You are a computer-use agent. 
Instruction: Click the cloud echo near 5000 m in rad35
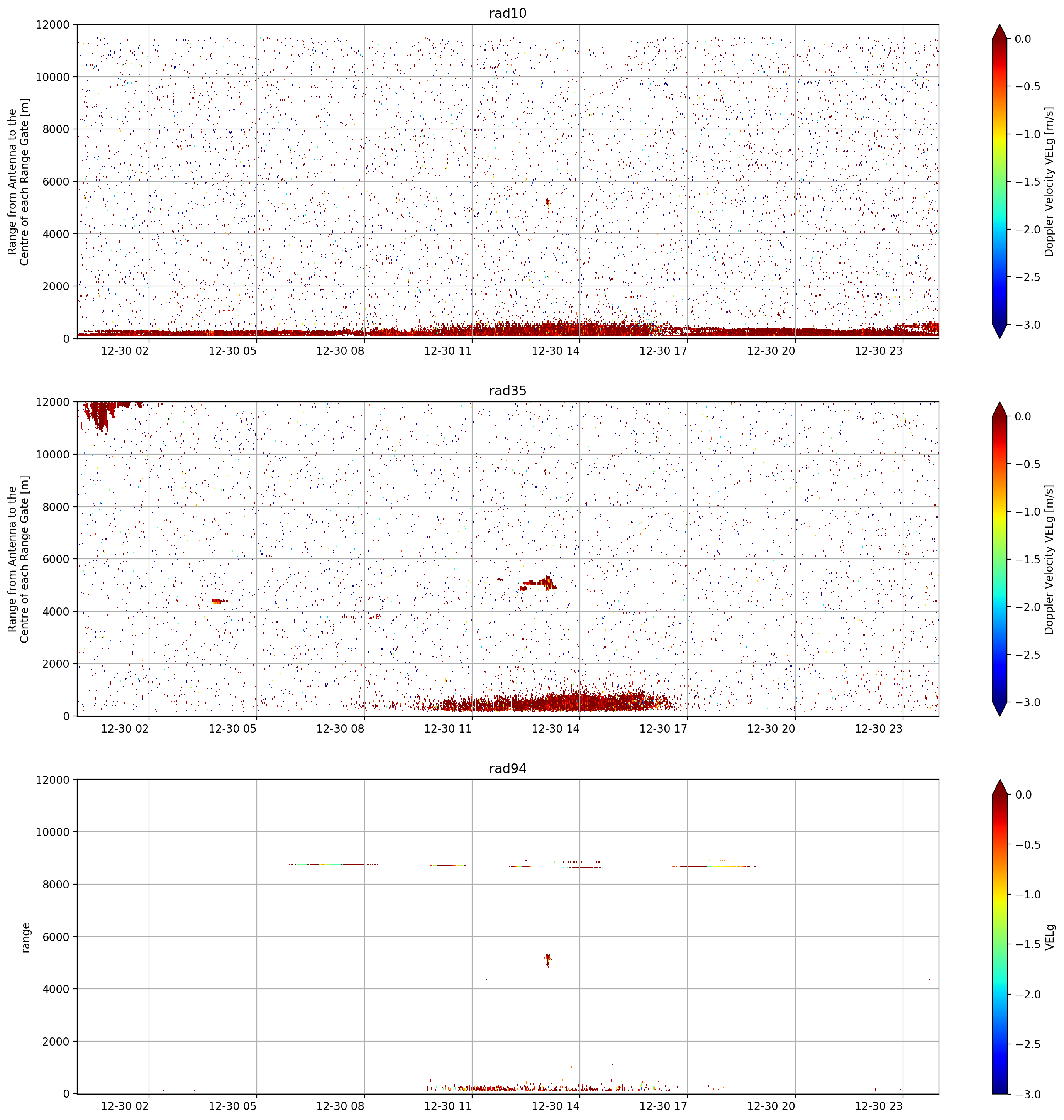(x=539, y=584)
